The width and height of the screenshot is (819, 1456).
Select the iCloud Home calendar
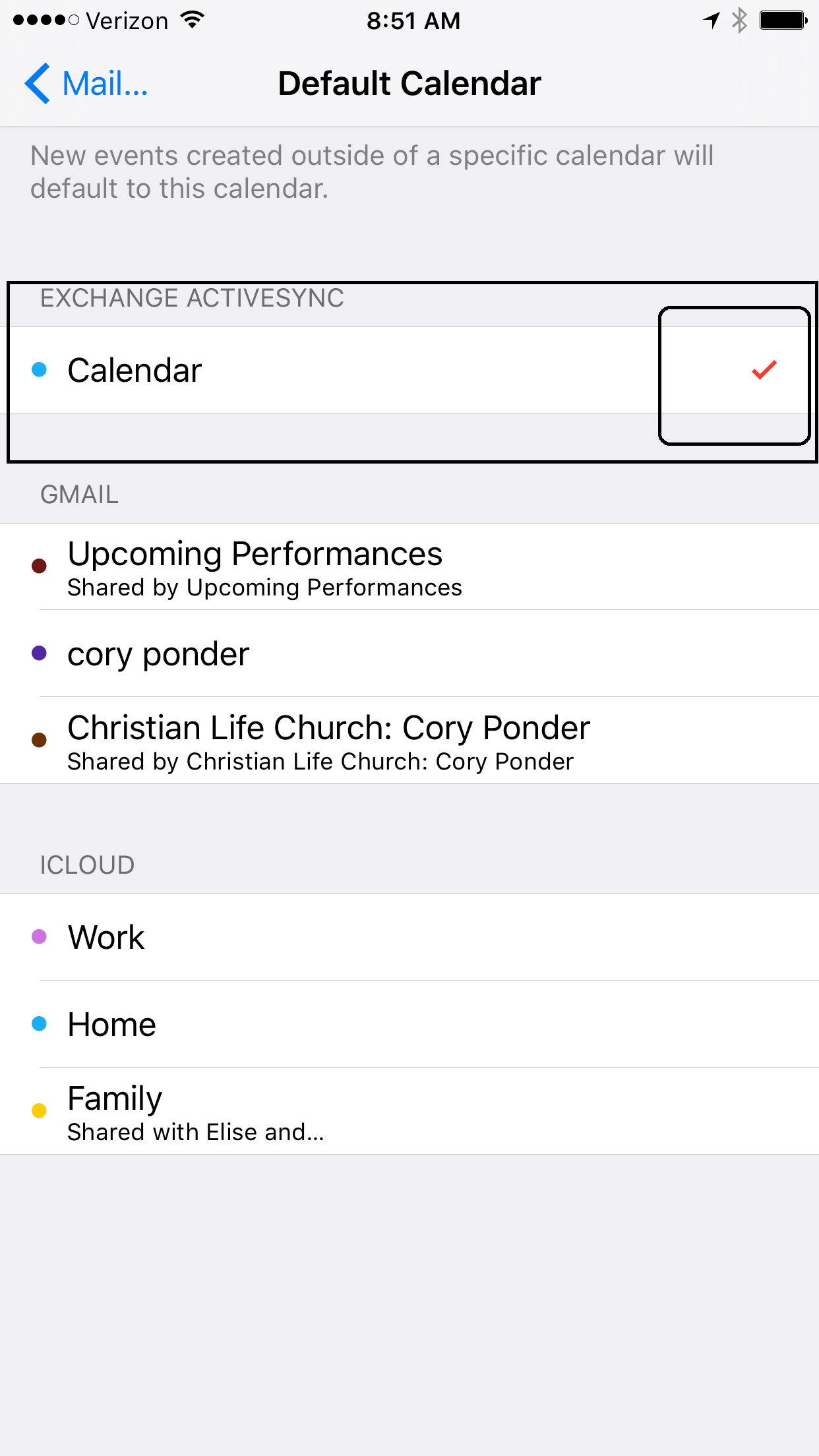(330, 1024)
